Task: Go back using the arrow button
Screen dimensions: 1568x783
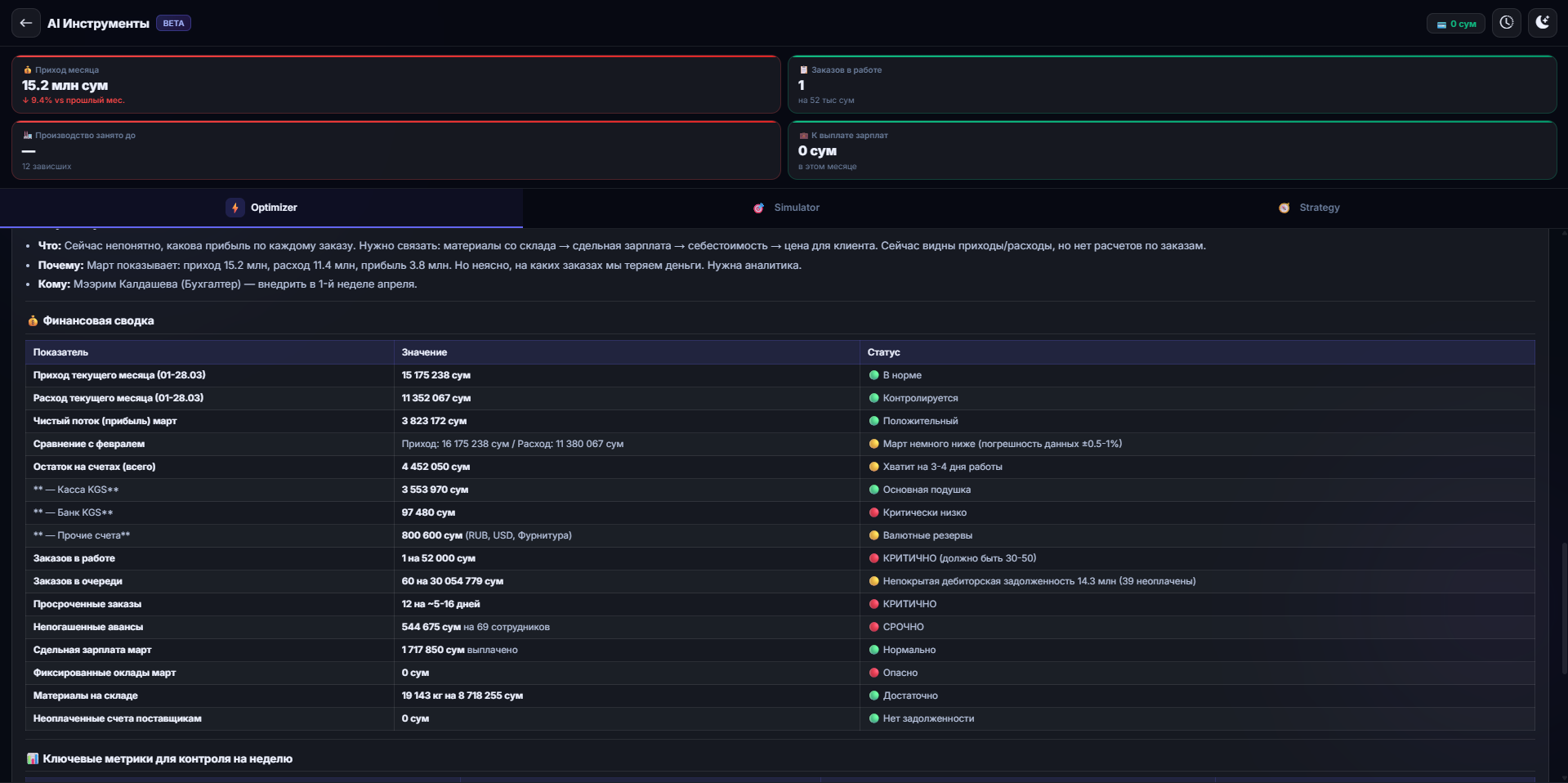Action: pos(25,23)
